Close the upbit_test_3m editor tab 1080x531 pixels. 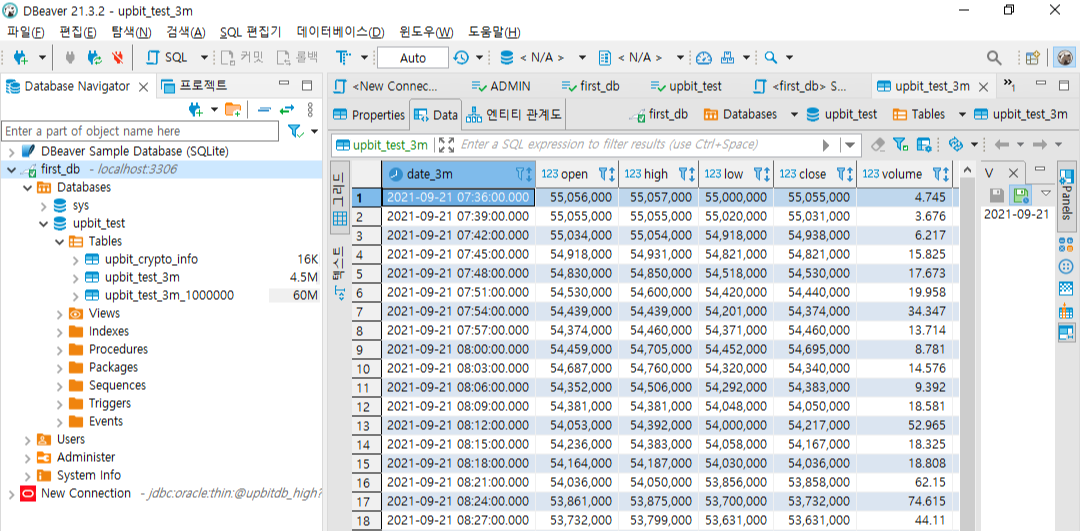[984, 87]
